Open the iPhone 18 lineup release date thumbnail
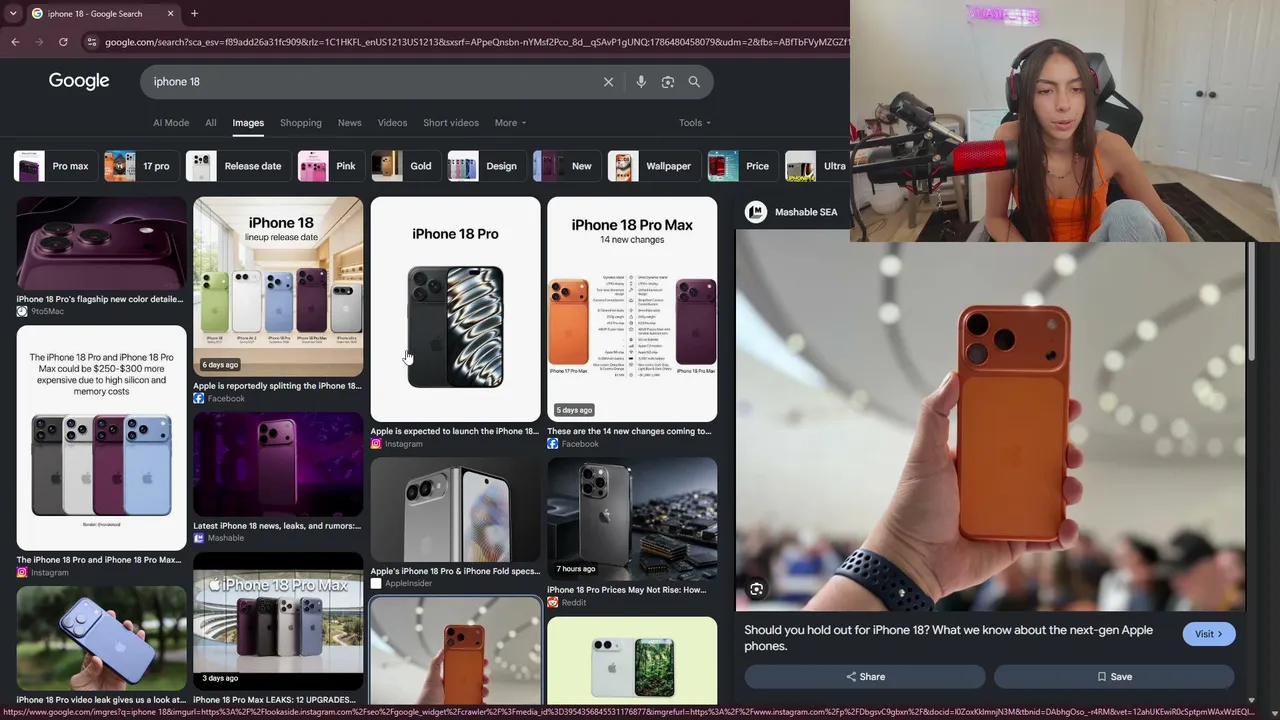 [x=278, y=287]
